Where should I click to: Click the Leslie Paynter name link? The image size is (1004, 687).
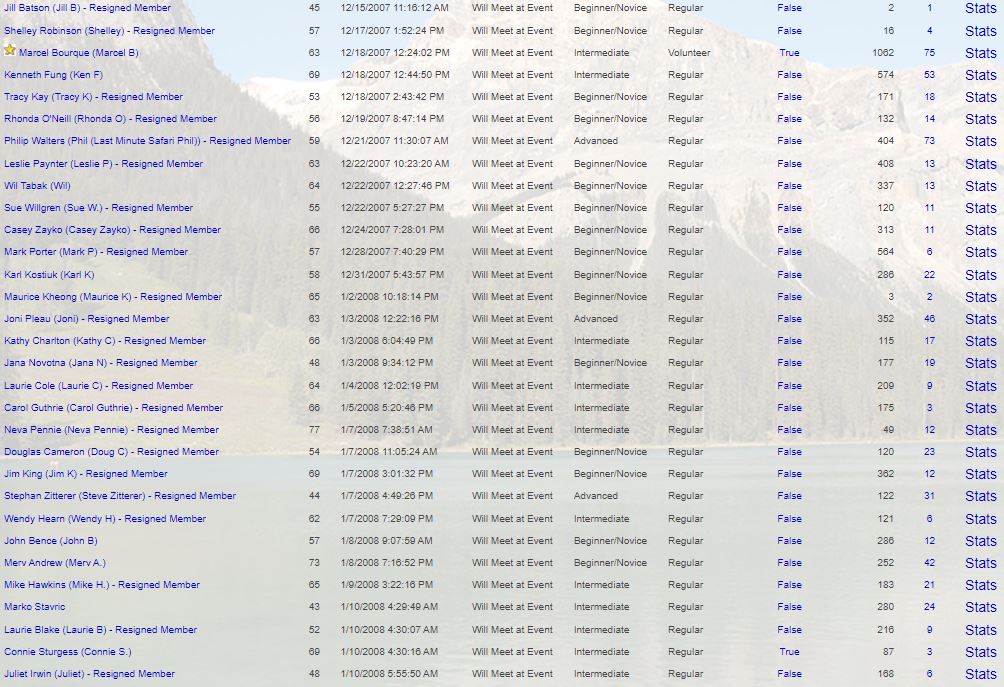(104, 164)
